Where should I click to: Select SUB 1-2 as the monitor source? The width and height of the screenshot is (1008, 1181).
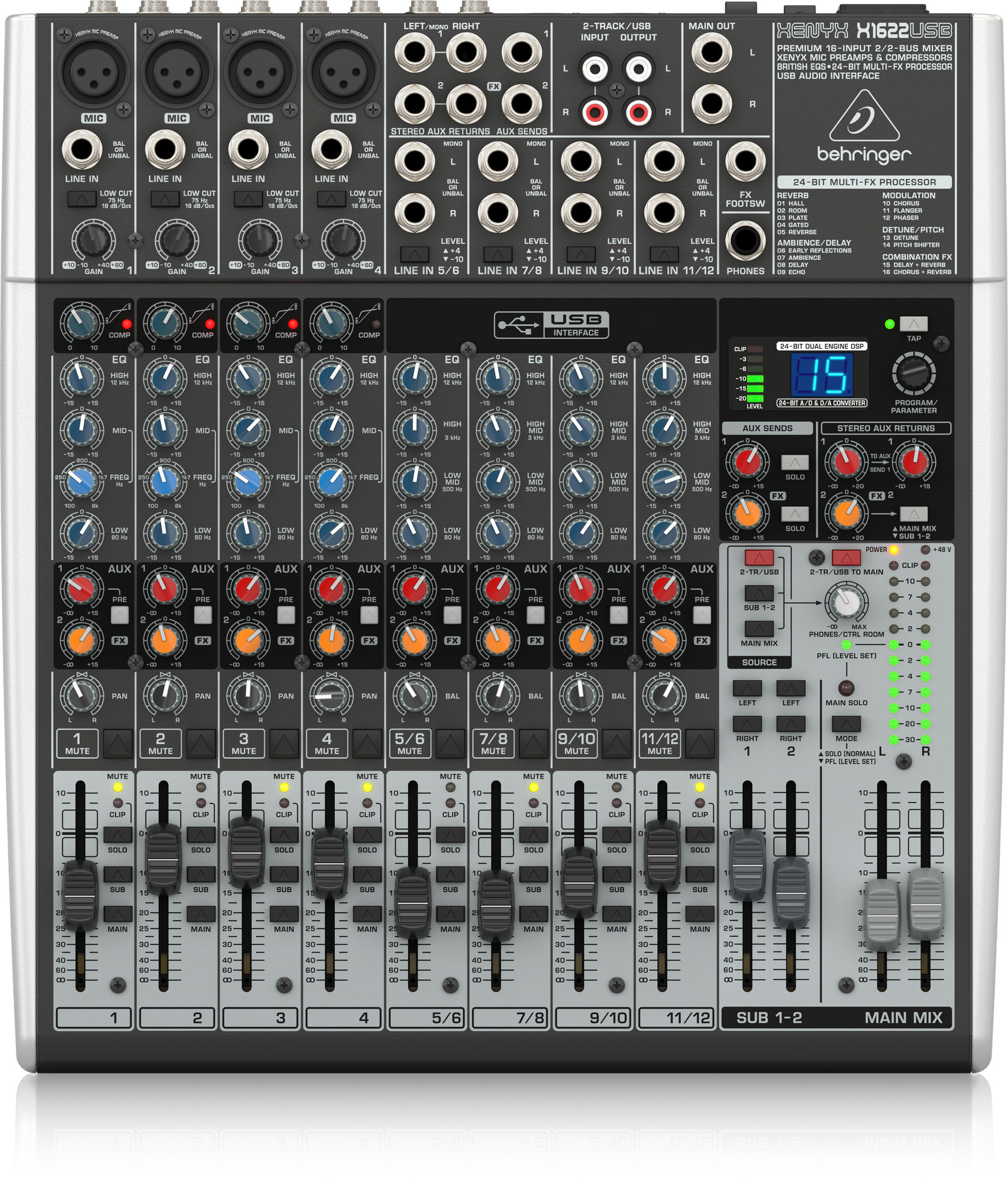click(x=759, y=593)
